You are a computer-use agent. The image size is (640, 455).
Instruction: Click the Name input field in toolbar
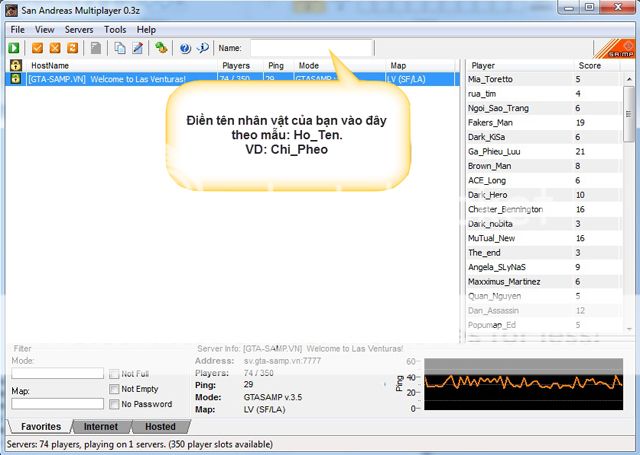pos(310,47)
